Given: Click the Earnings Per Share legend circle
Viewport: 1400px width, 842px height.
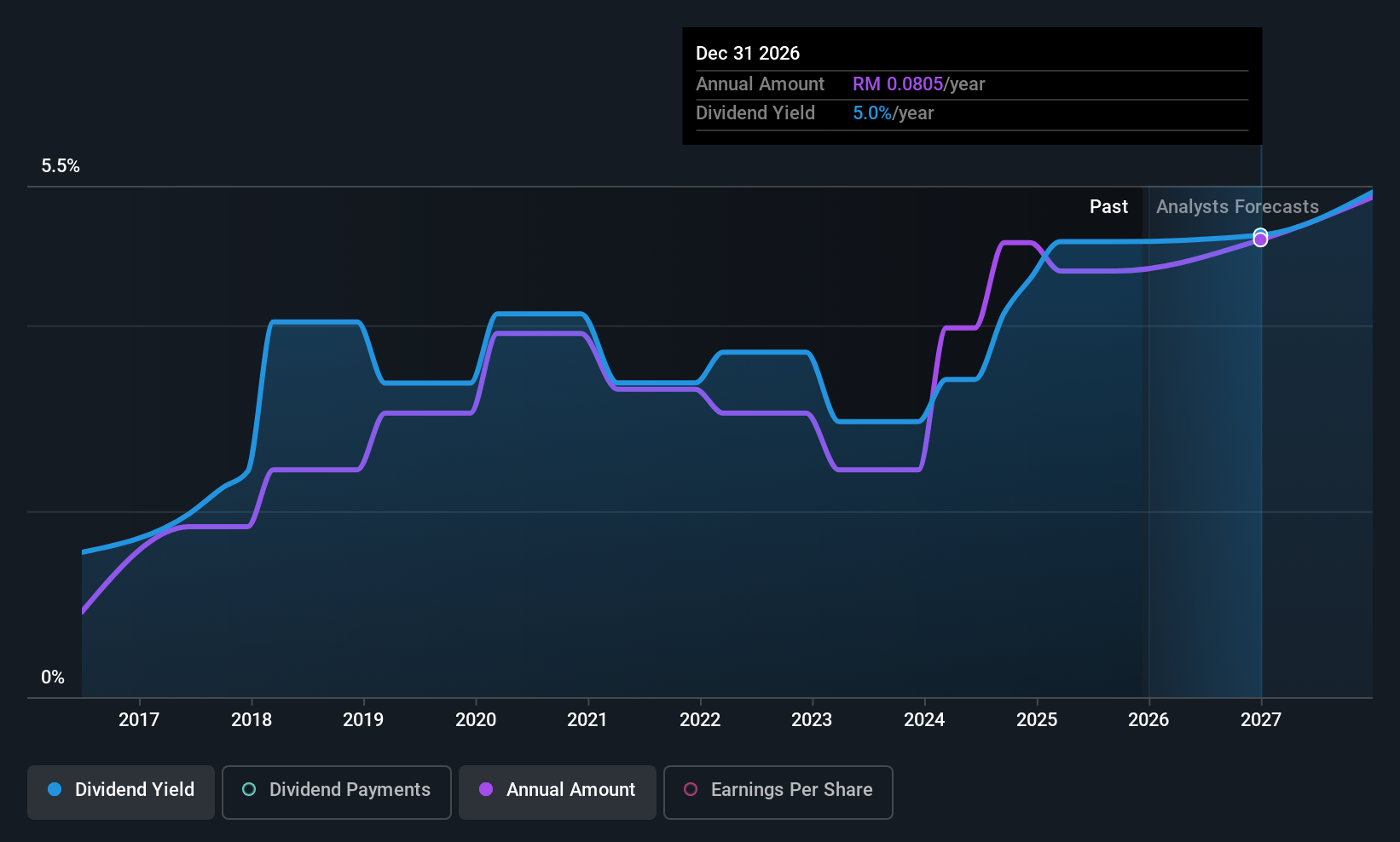Looking at the screenshot, I should click(x=691, y=789).
